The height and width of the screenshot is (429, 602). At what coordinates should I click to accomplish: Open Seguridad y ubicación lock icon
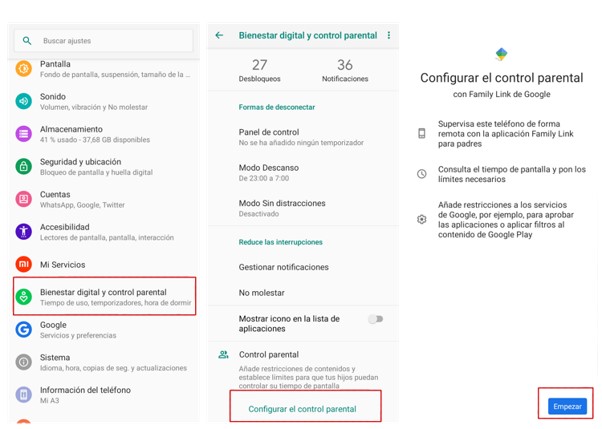(23, 167)
